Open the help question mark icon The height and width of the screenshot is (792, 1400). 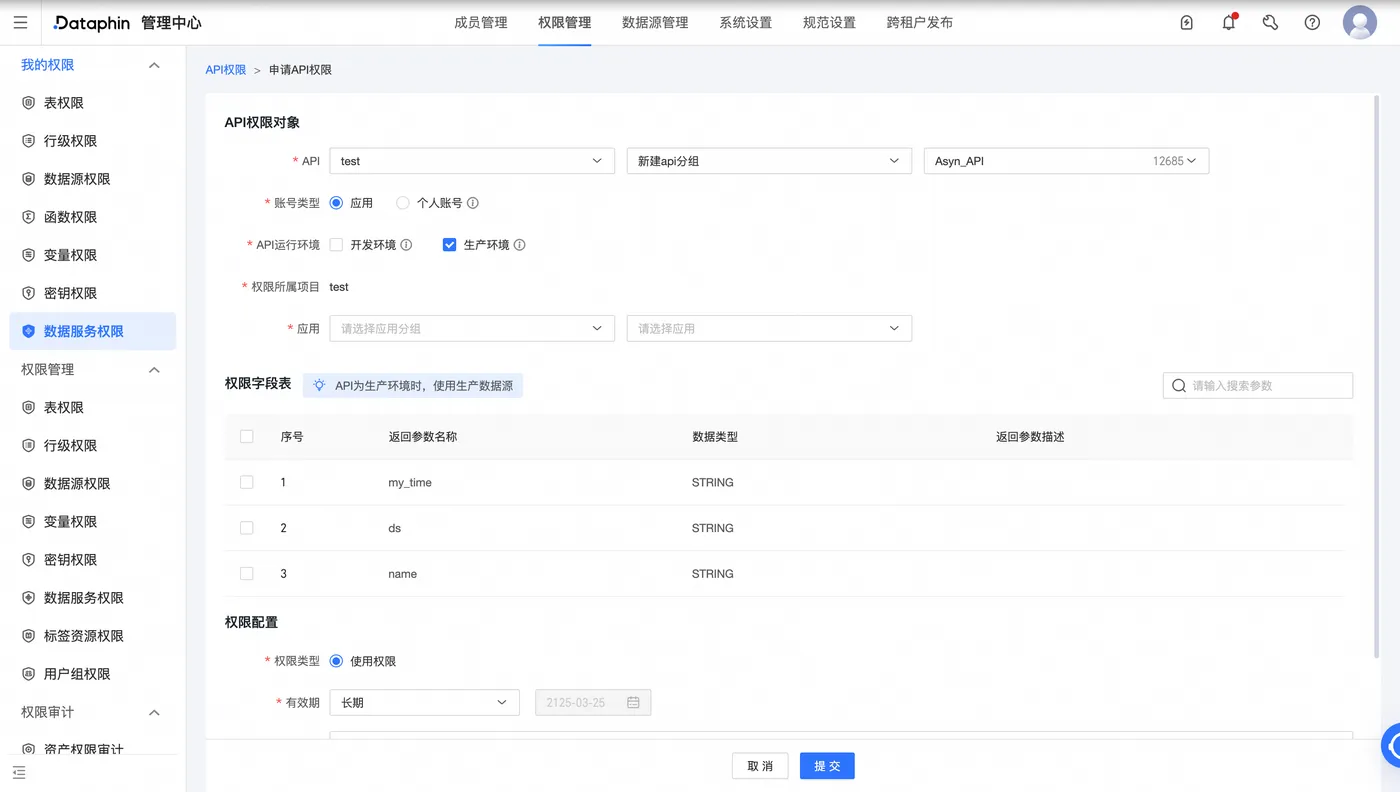[x=1312, y=22]
